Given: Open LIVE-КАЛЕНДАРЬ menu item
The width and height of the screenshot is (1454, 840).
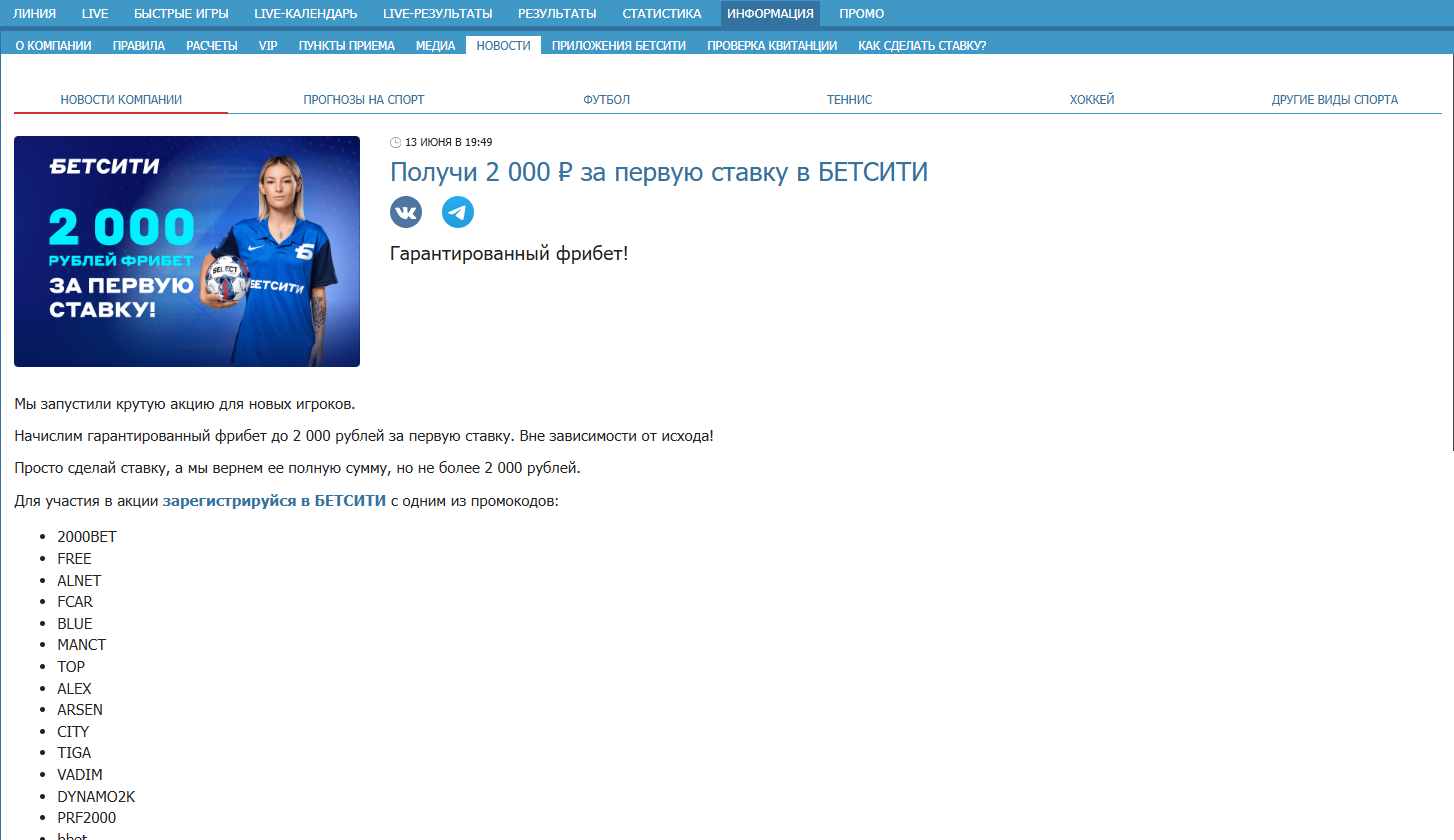Looking at the screenshot, I should pyautogui.click(x=306, y=13).
